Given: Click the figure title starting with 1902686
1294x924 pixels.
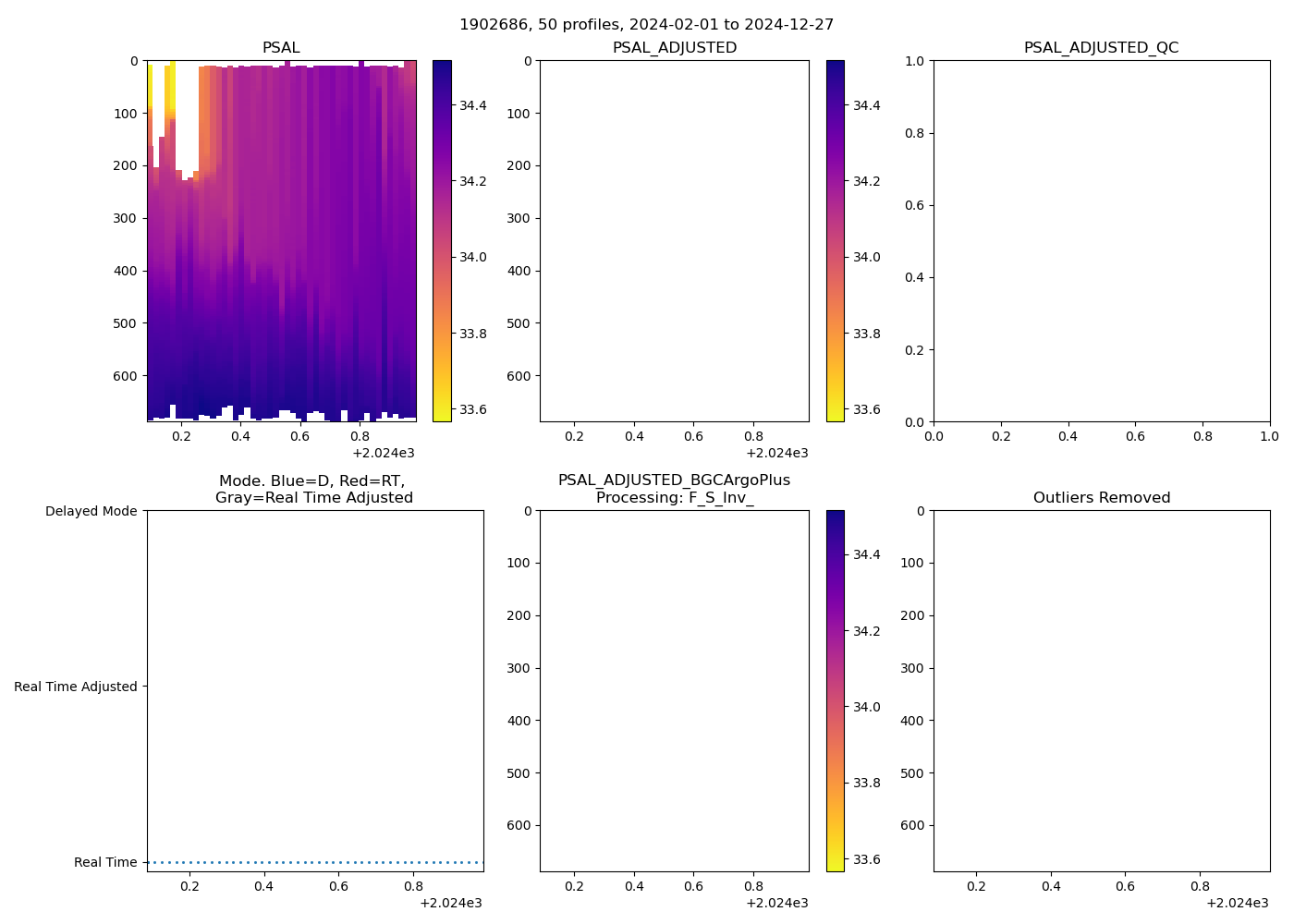Looking at the screenshot, I should [x=646, y=24].
